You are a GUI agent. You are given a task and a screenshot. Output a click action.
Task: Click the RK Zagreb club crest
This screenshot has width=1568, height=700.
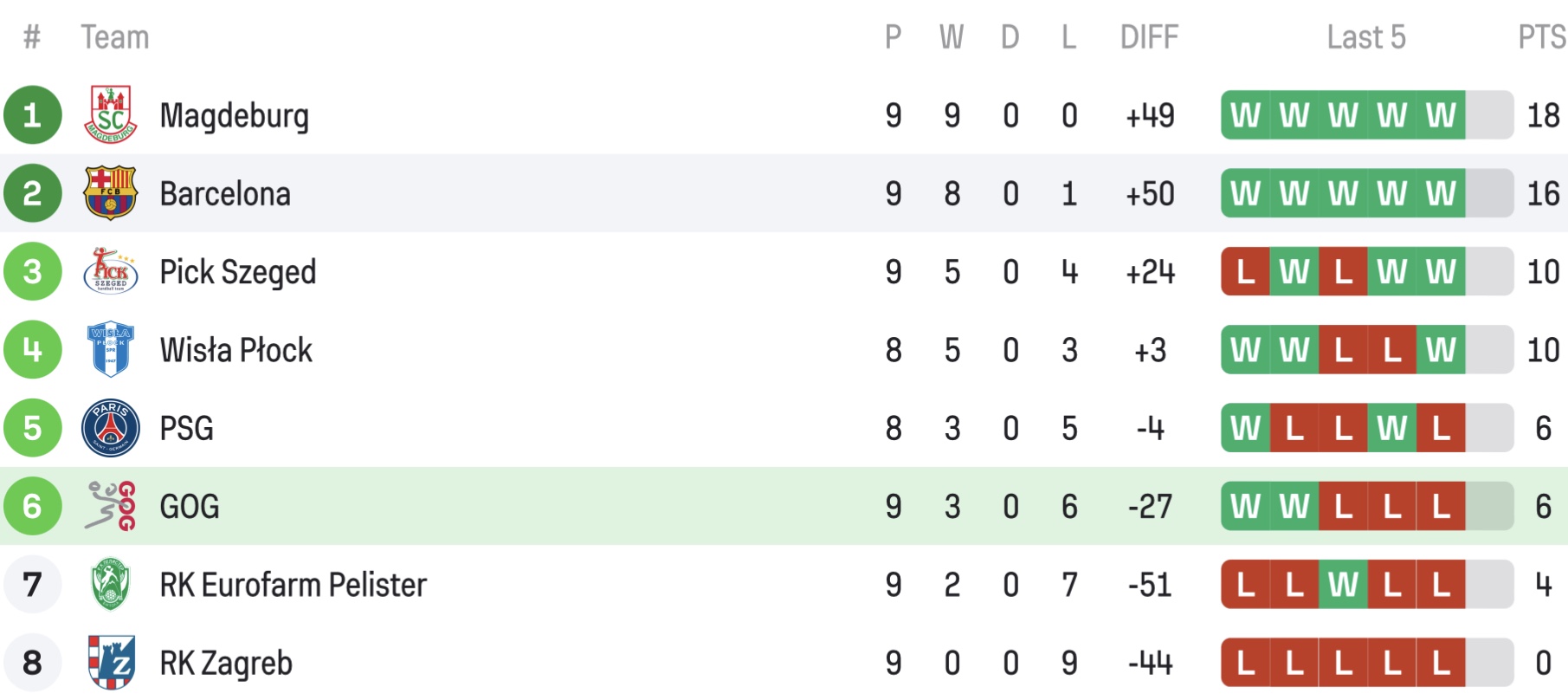pos(111,663)
